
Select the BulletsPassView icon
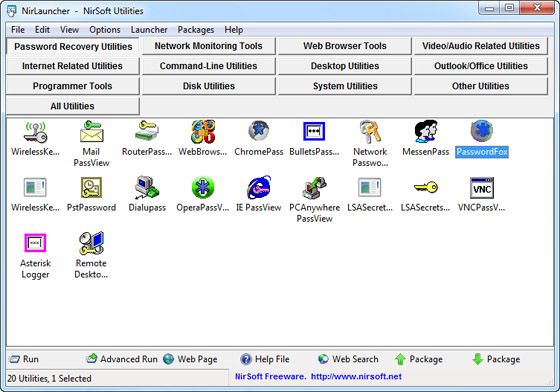point(314,131)
